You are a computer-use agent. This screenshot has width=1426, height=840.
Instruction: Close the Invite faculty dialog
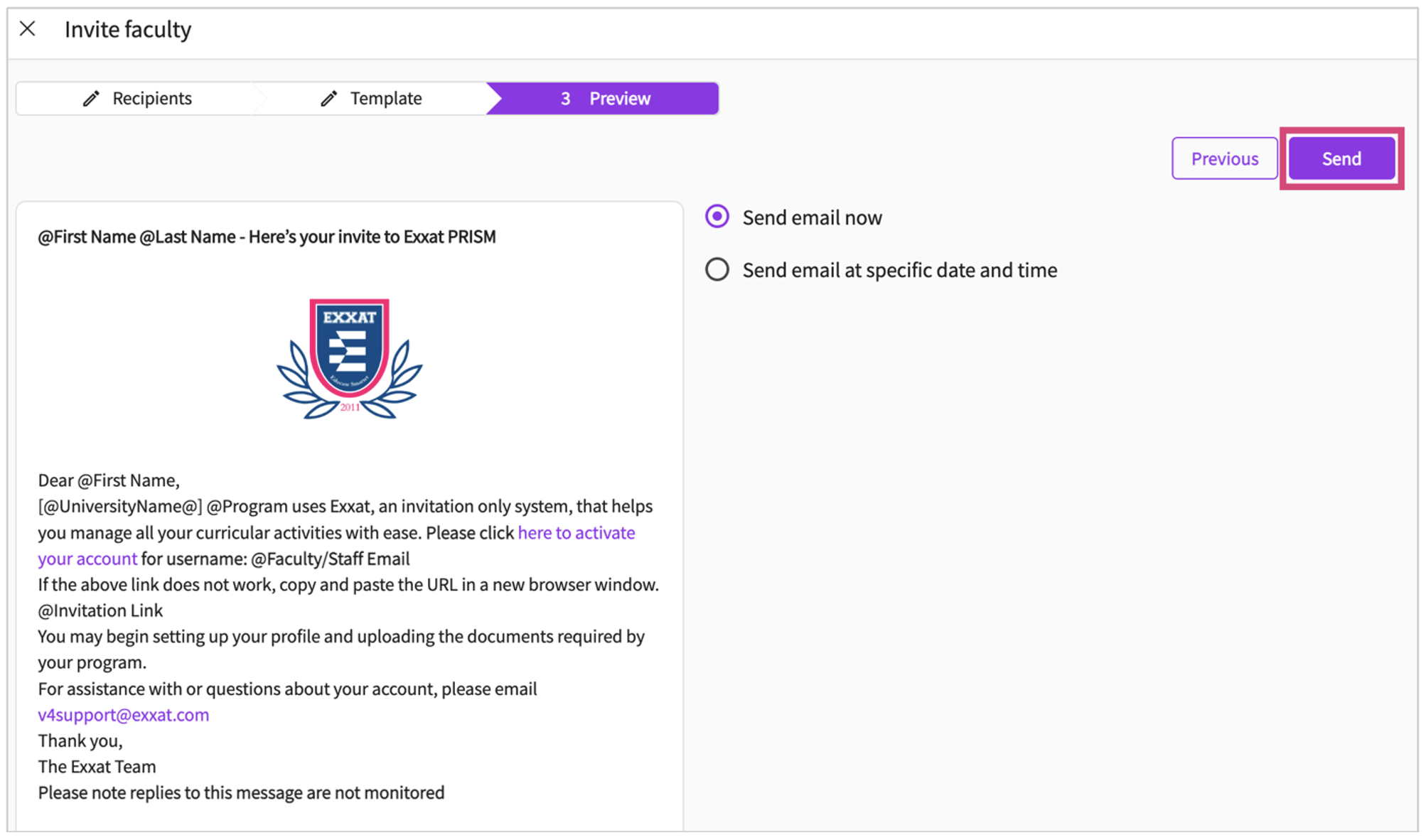click(x=27, y=28)
